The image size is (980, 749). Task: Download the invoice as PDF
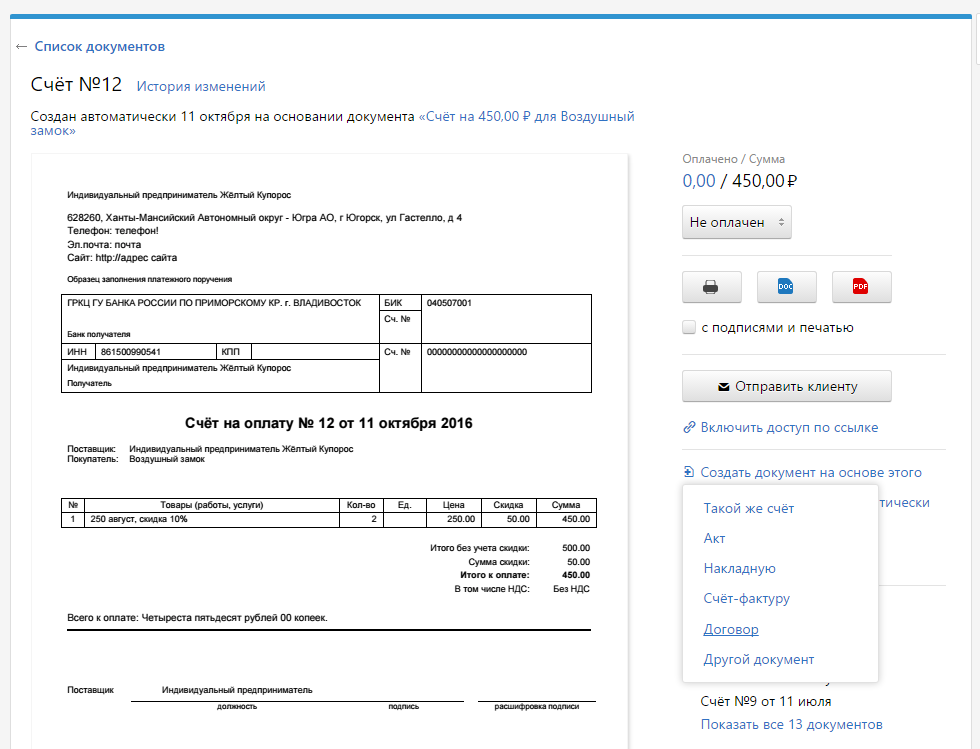[x=861, y=287]
